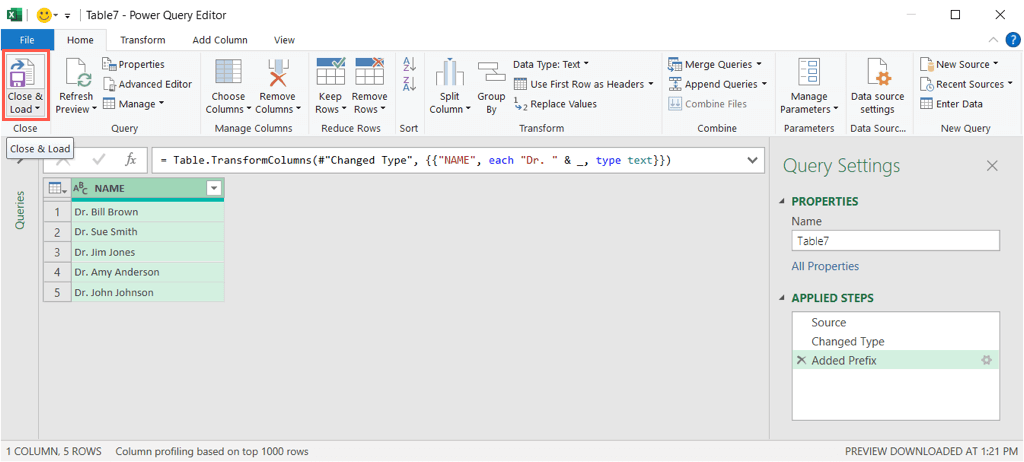The height and width of the screenshot is (462, 1024).
Task: Delete the Added Prefix step with X
Action: [801, 360]
